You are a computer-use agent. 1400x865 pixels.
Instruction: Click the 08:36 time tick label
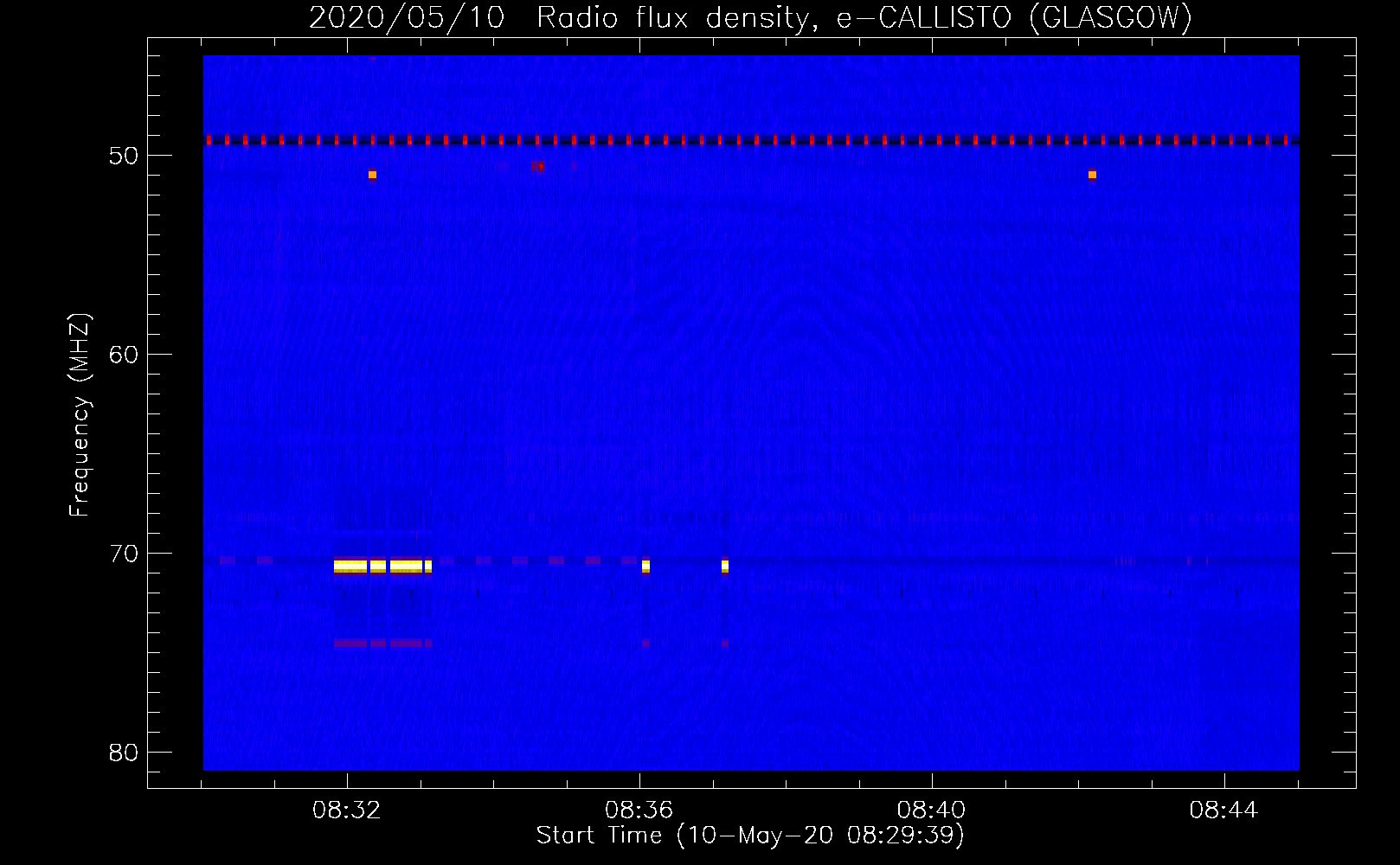pyautogui.click(x=639, y=811)
